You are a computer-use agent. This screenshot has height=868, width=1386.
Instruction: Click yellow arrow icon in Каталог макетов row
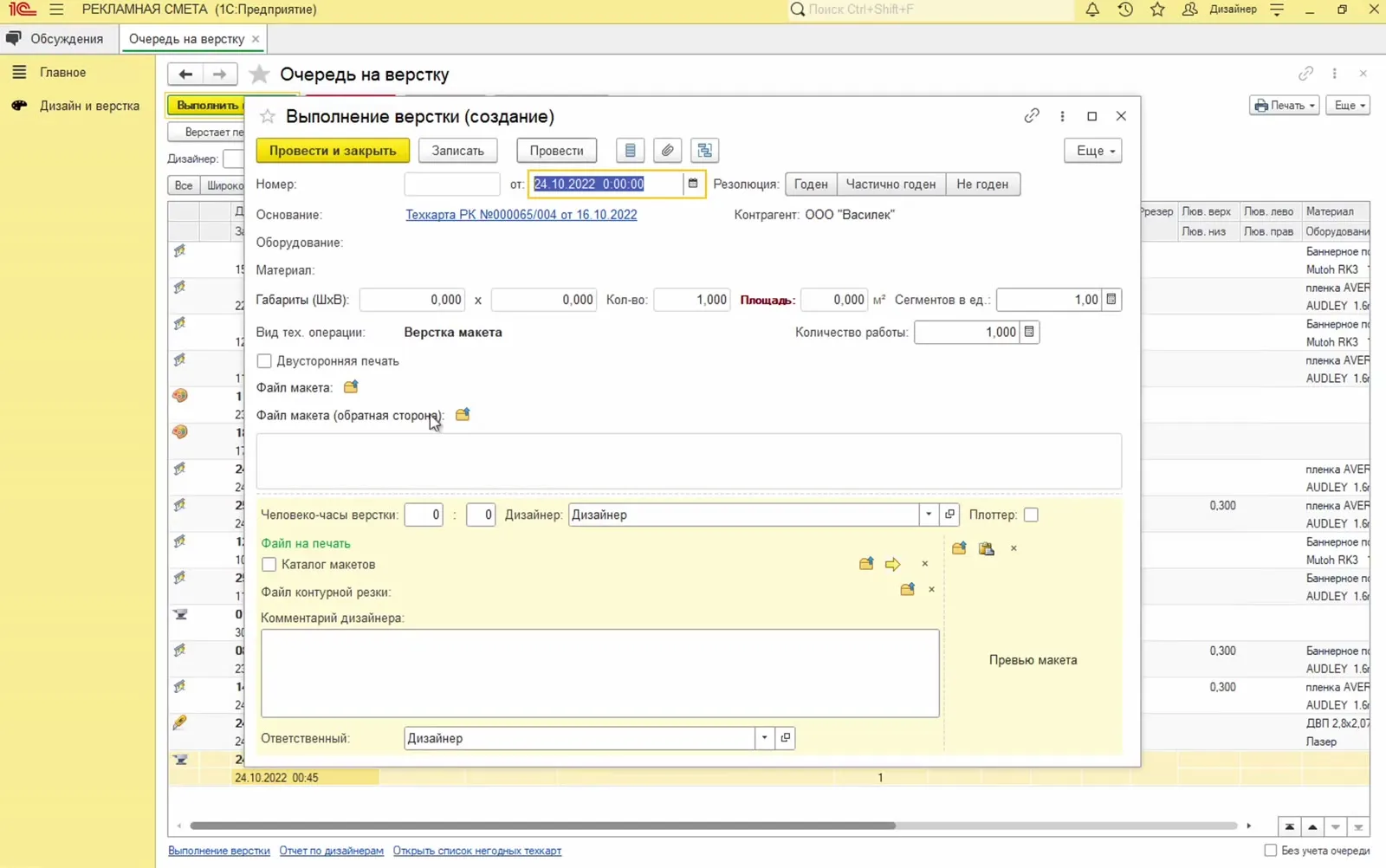click(893, 564)
